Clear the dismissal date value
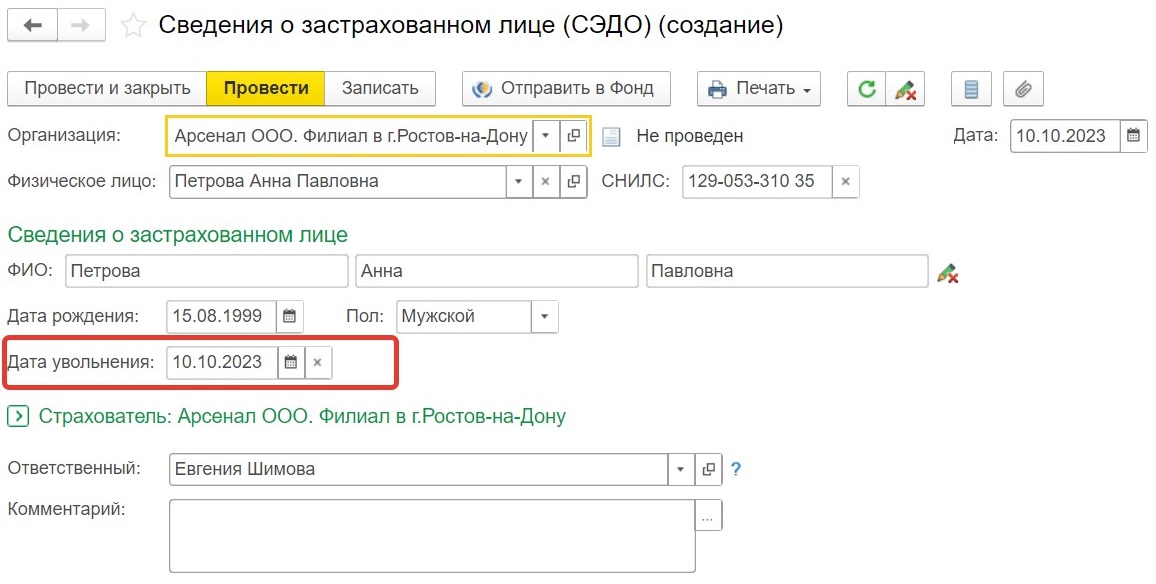 [318, 362]
